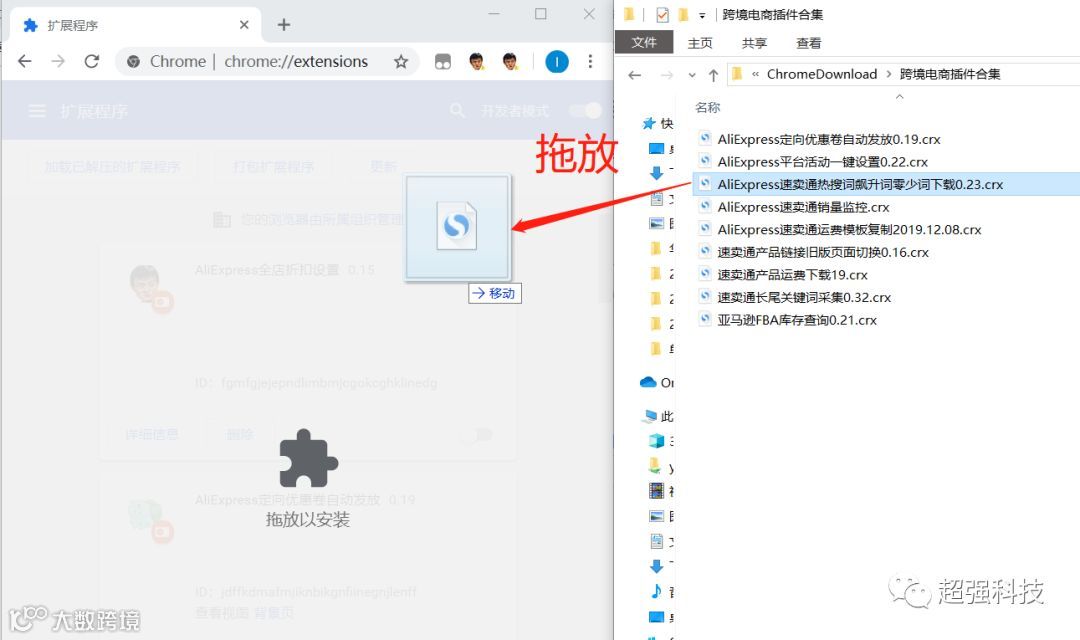This screenshot has width=1080, height=640.
Task: Click 加载已解压的扩展程序 button
Action: (112, 167)
